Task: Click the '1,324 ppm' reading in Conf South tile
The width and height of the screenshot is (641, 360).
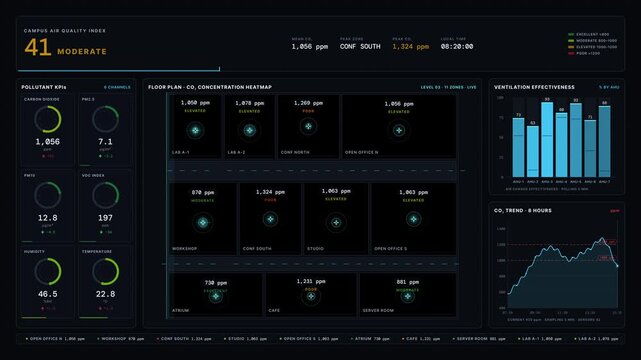Action: [270, 192]
